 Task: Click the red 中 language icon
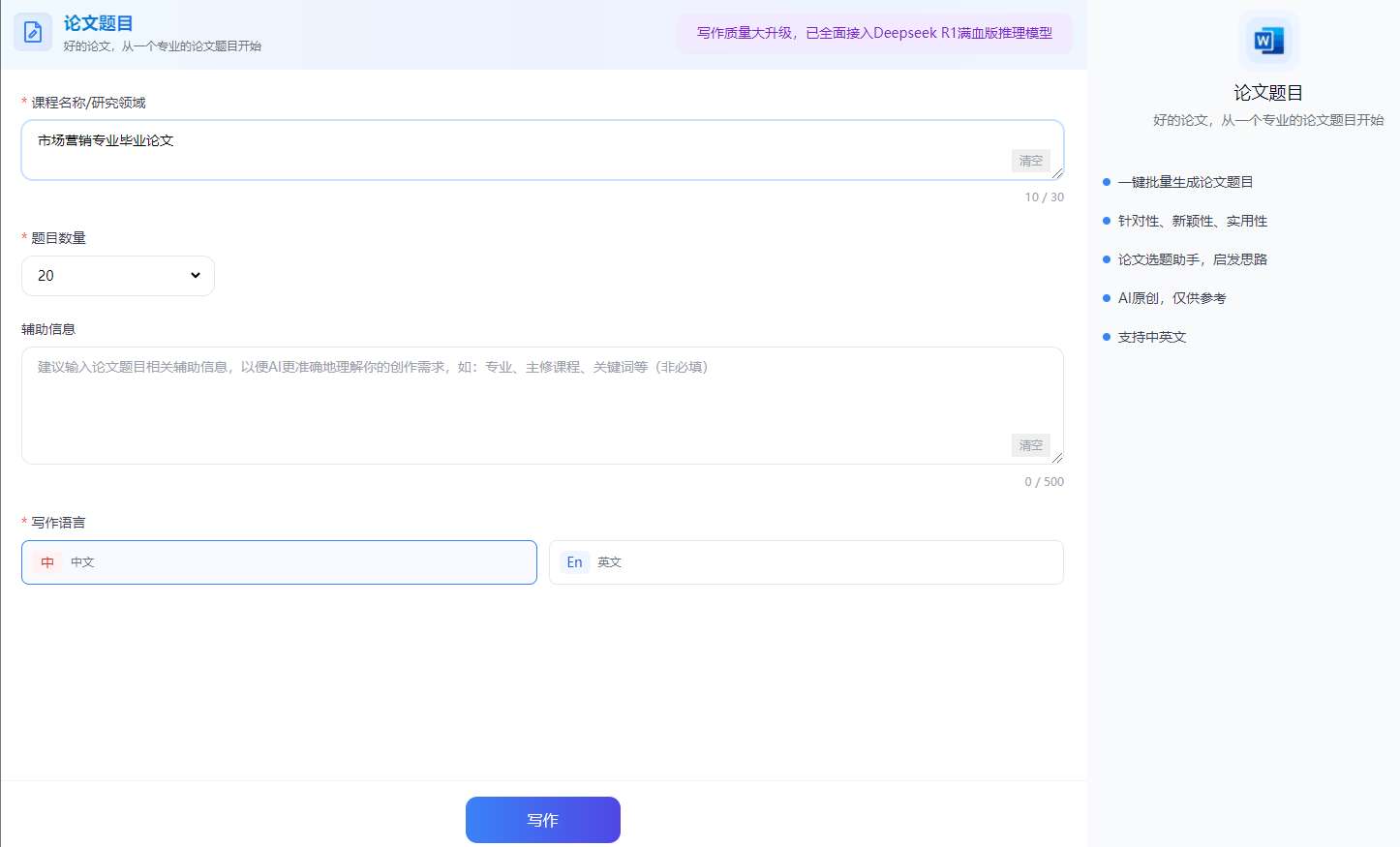[47, 562]
